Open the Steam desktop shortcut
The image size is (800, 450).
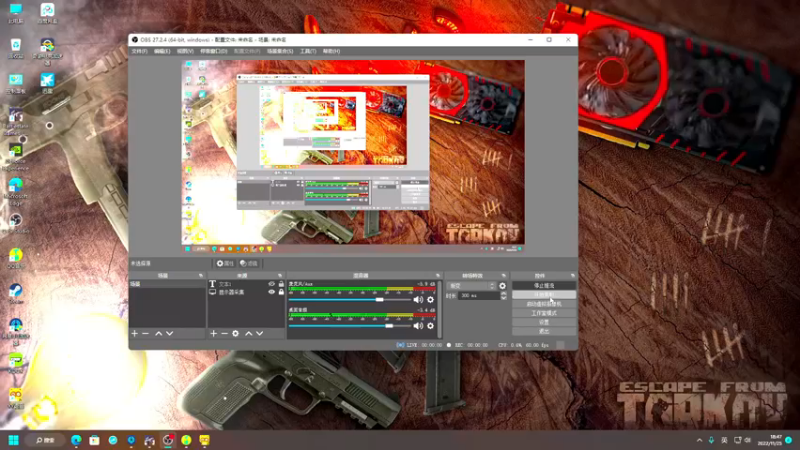pyautogui.click(x=16, y=294)
